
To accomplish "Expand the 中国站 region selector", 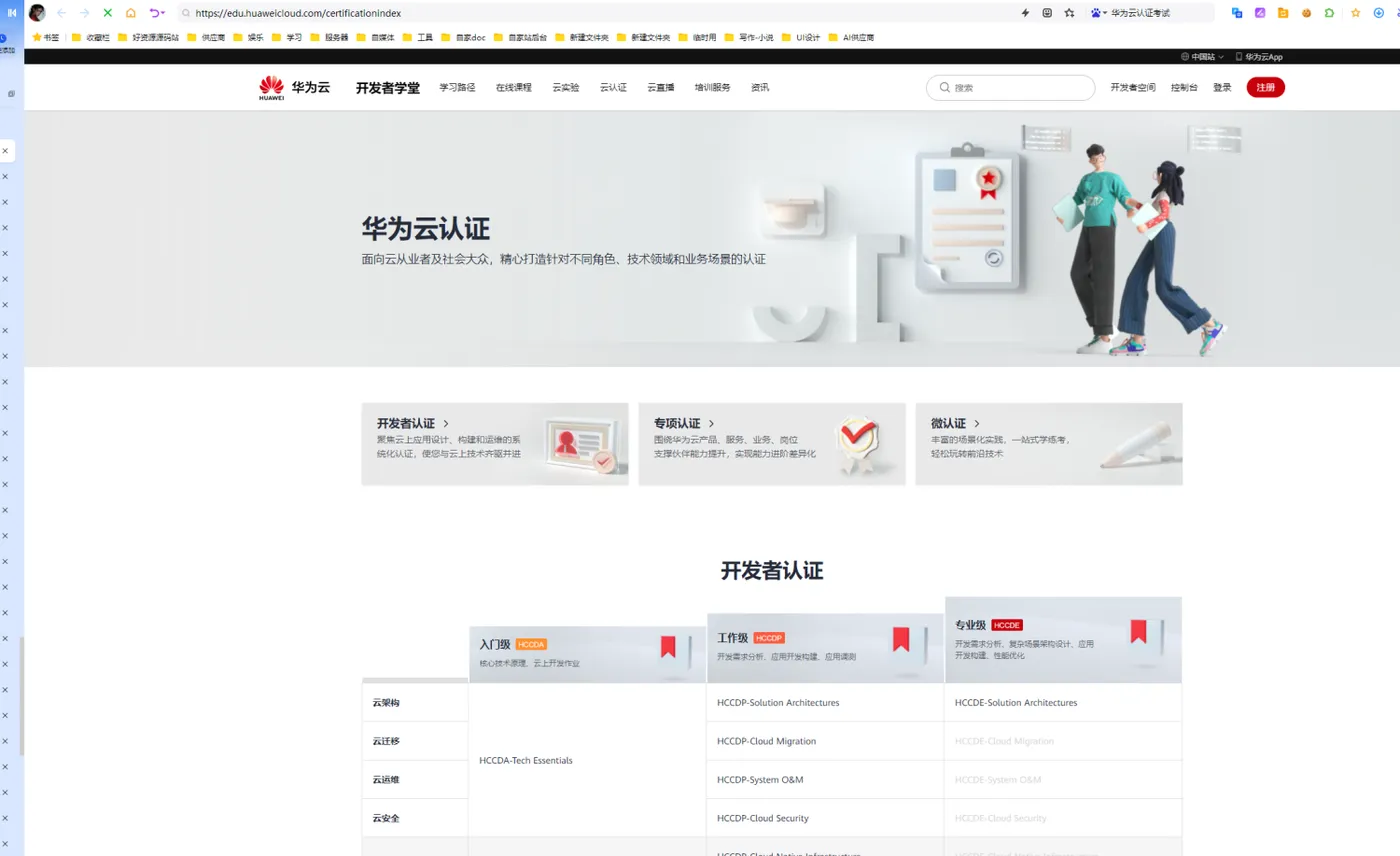I will [1202, 57].
